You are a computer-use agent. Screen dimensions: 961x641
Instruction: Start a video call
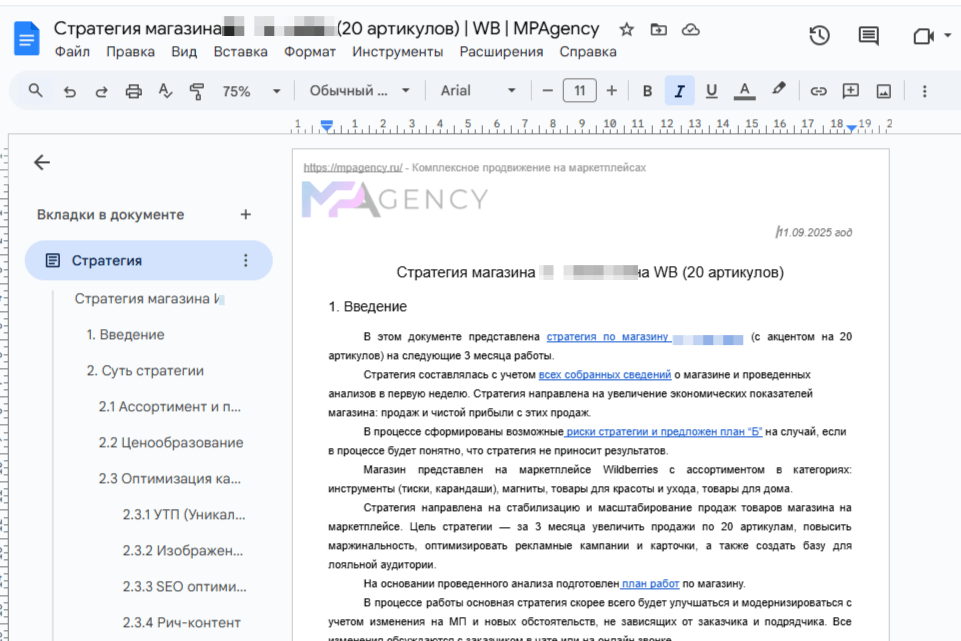coord(923,36)
